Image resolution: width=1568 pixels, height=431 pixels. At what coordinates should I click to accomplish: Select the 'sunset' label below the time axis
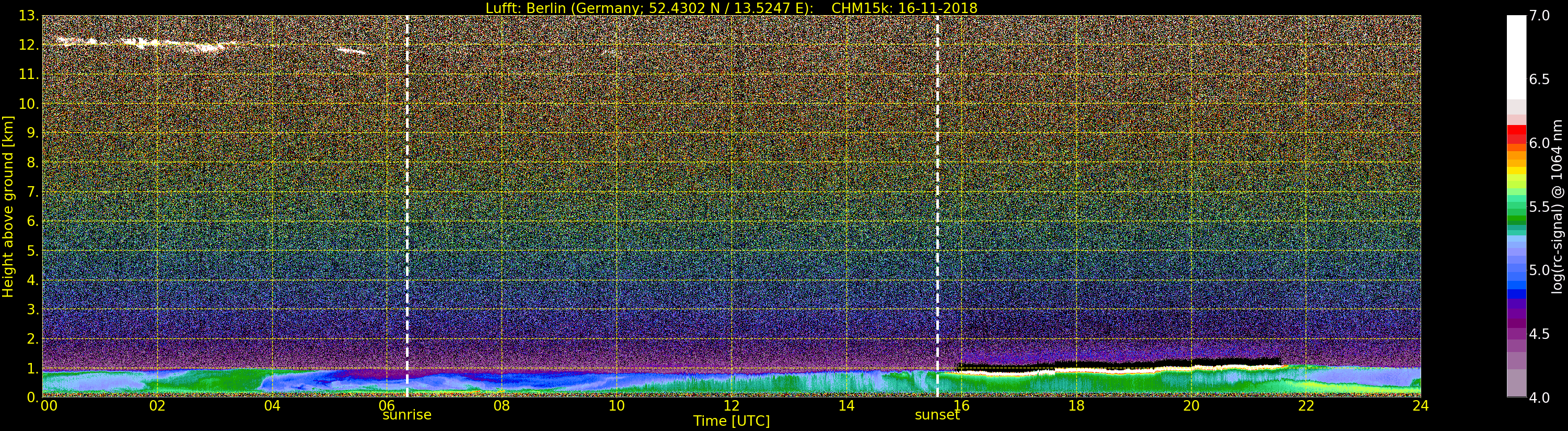click(937, 415)
